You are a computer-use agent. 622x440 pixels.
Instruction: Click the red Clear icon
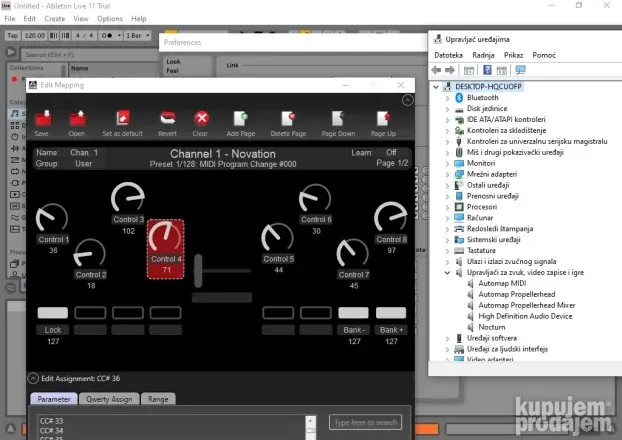click(x=202, y=118)
